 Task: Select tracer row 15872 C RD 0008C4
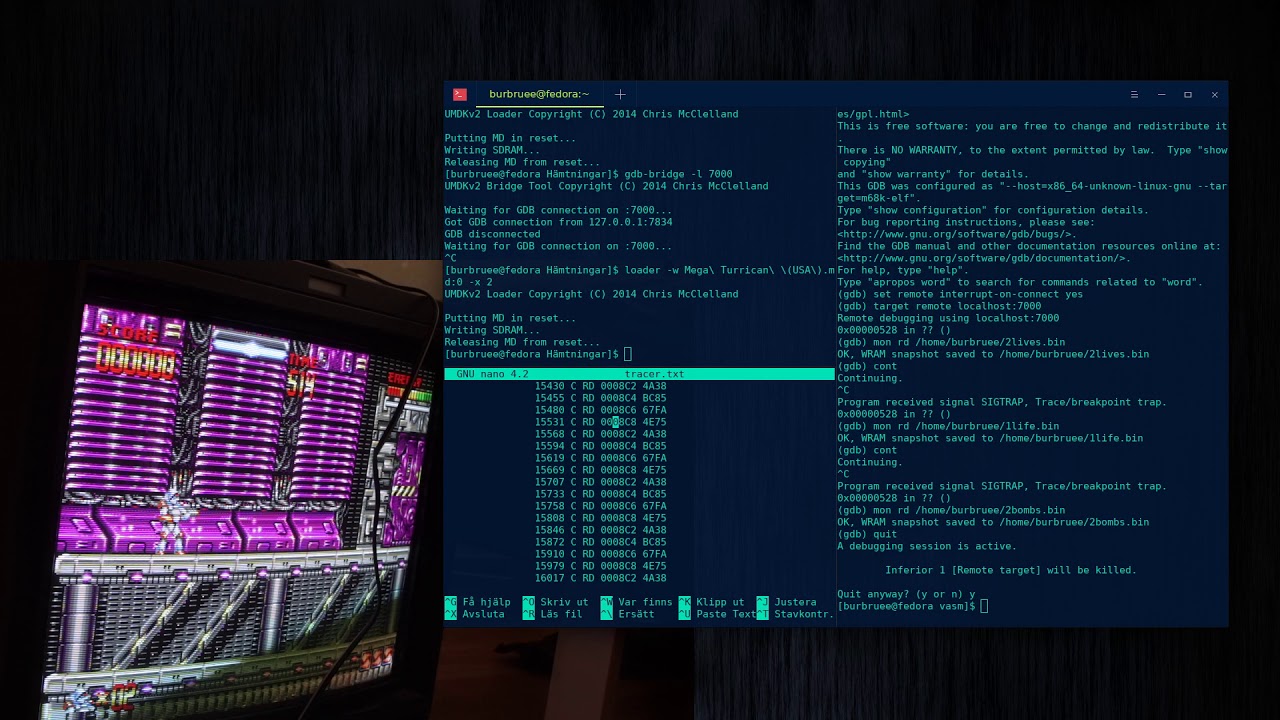[600, 542]
